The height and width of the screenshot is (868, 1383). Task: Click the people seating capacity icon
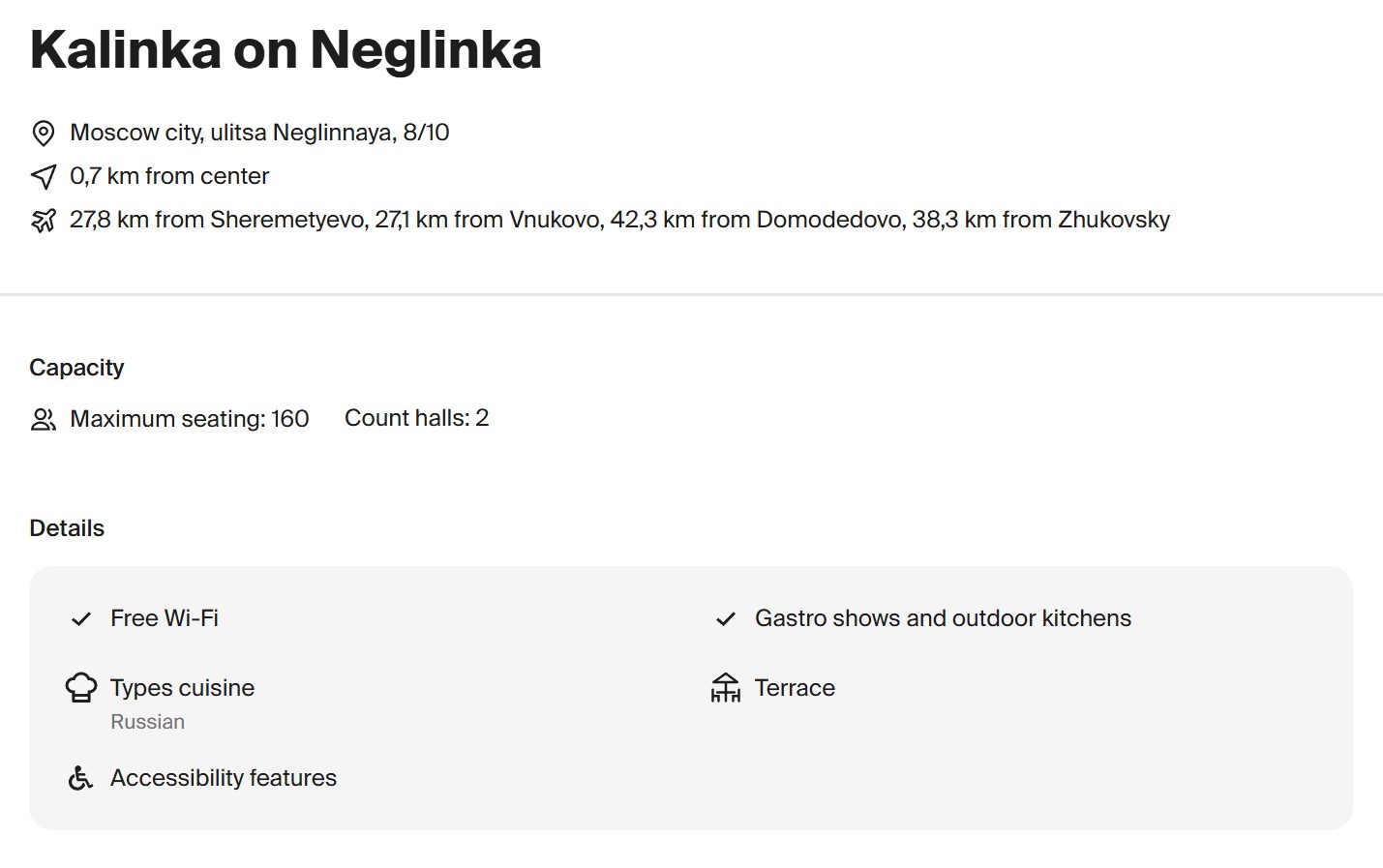pos(44,419)
